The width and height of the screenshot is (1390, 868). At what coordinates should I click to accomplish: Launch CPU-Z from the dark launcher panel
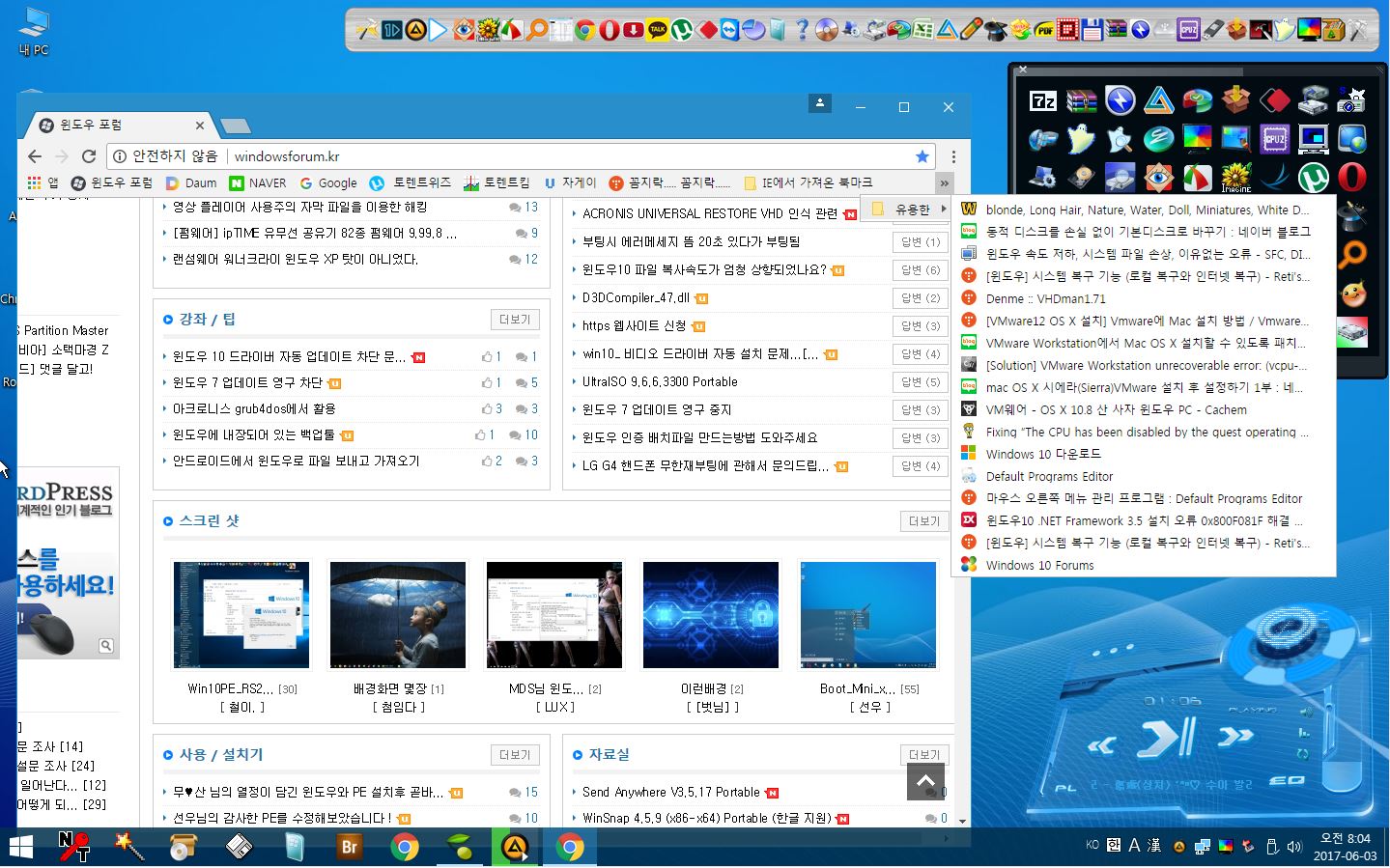[1275, 139]
